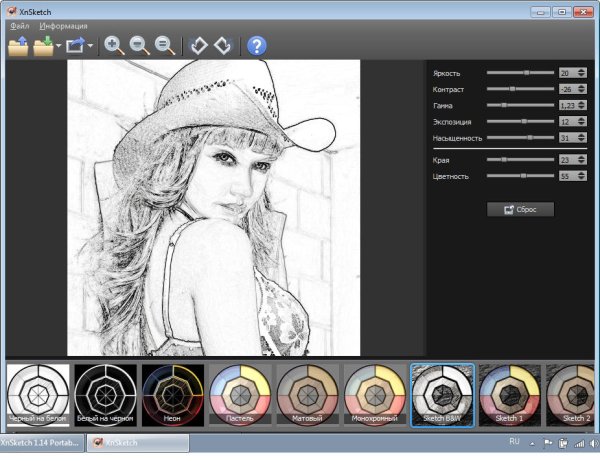This screenshot has width=600, height=461.
Task: Click the Яркость slider handle
Action: point(526,73)
